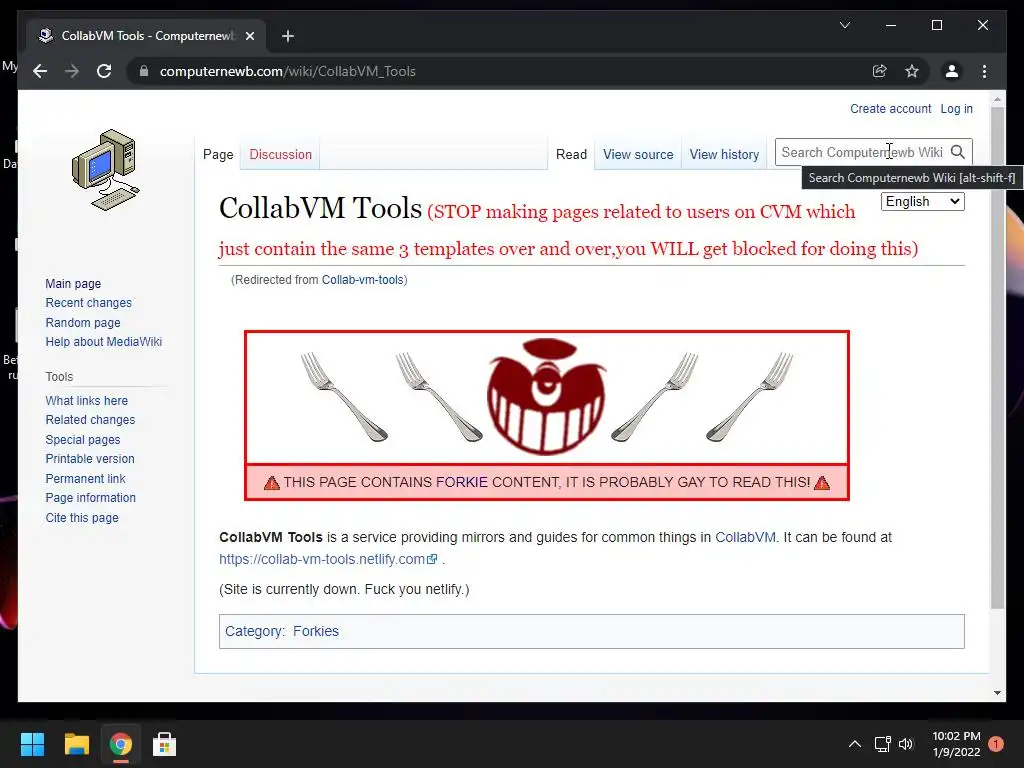Go back with browser back arrow
The width and height of the screenshot is (1024, 768).
(40, 71)
